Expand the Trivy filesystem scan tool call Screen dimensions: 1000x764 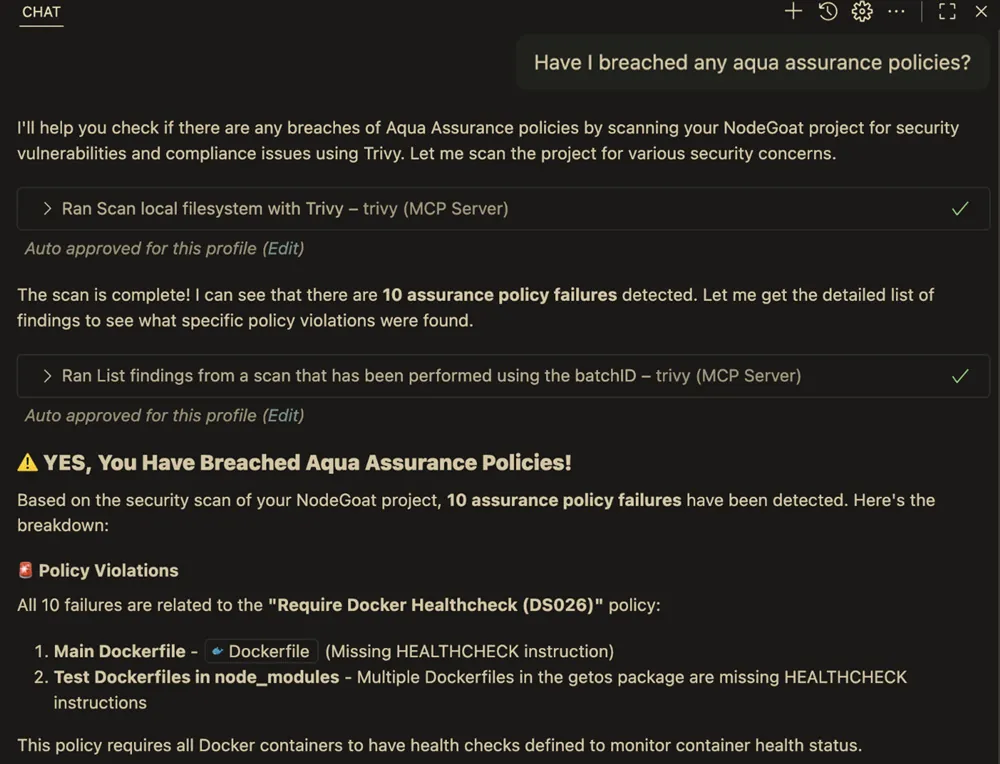[45, 209]
